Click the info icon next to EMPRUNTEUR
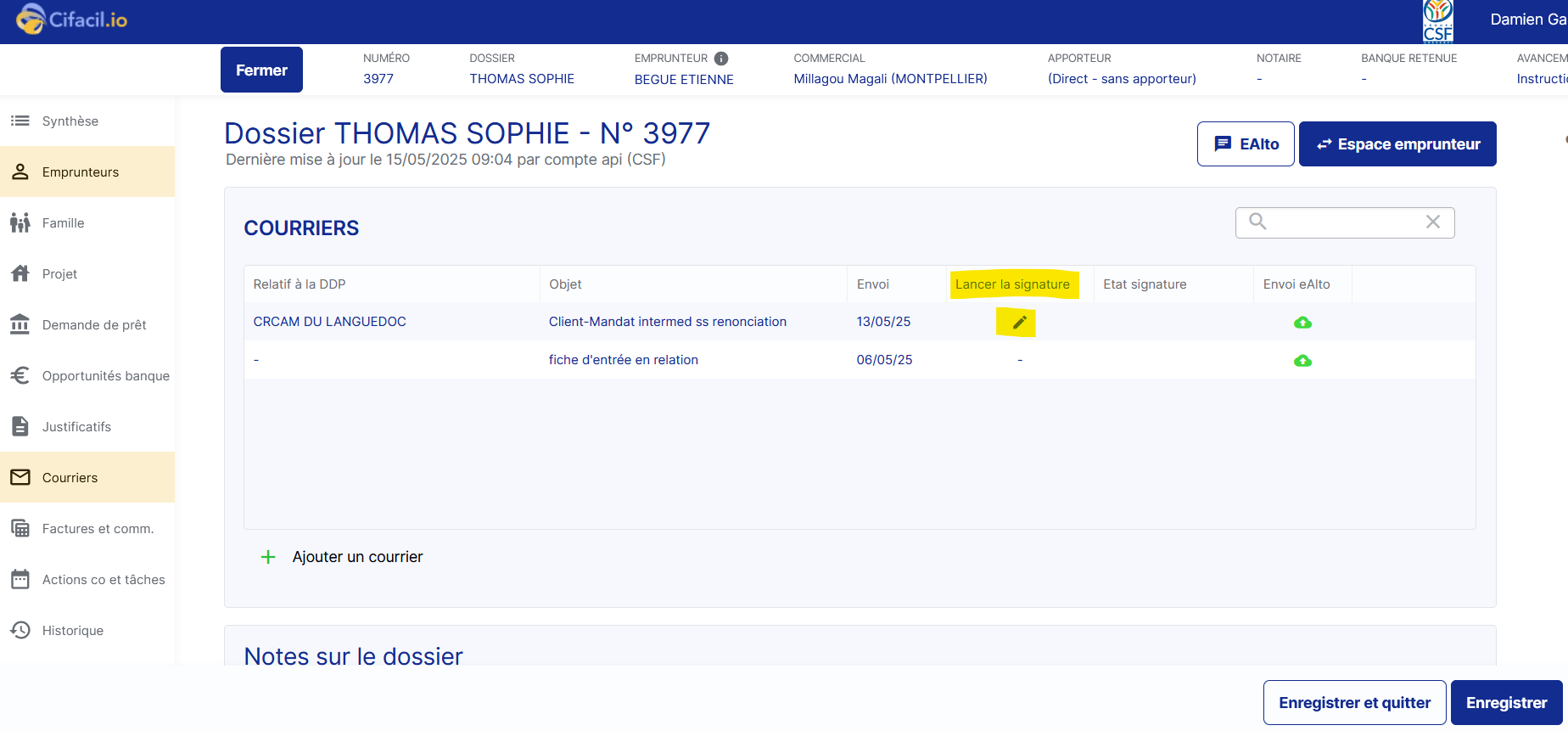 pos(721,59)
